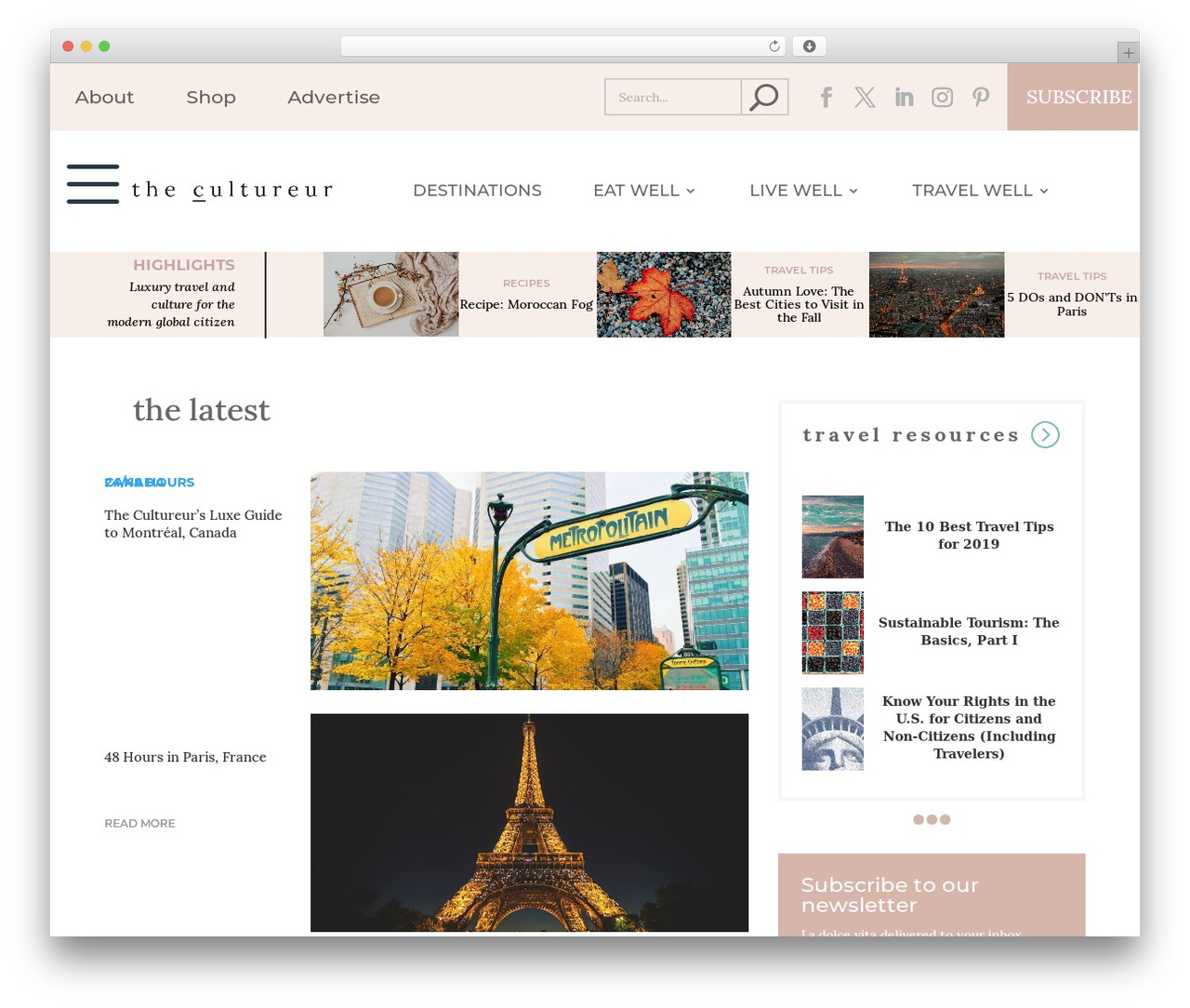Open the LinkedIn social icon
Screen dimensions: 1190x1008
pyautogui.click(x=904, y=97)
